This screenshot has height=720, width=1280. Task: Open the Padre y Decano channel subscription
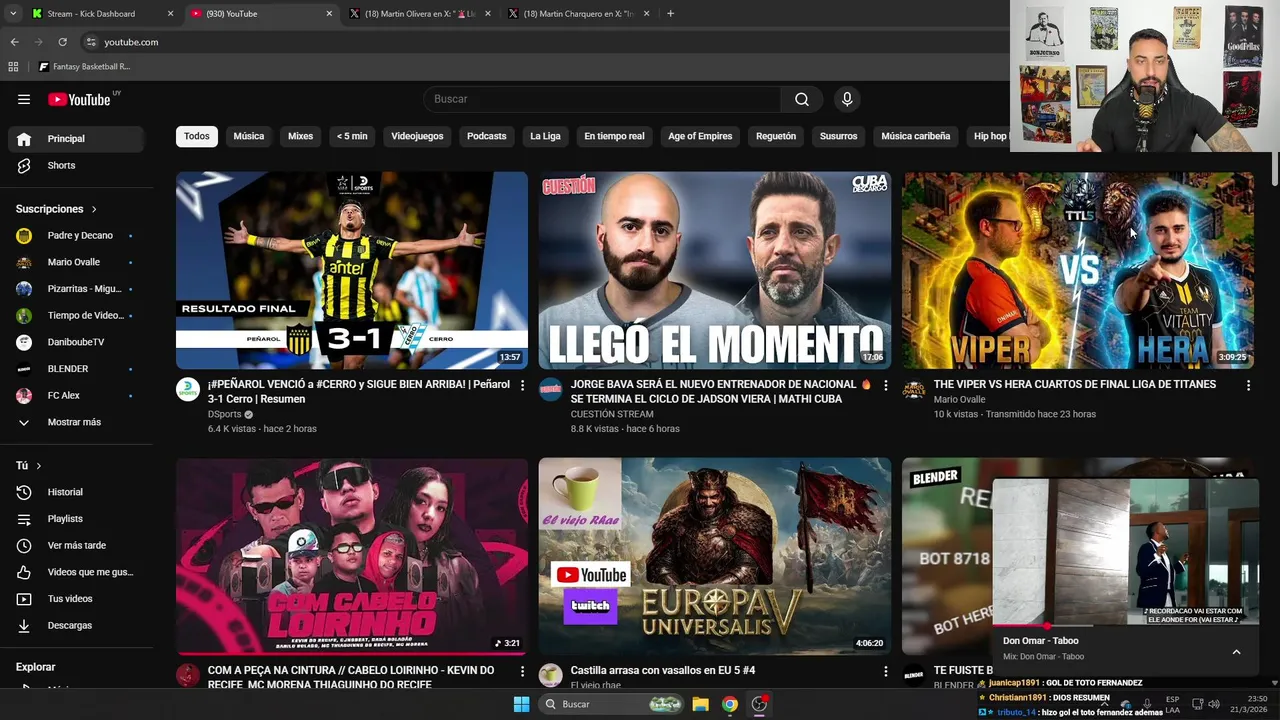76,236
